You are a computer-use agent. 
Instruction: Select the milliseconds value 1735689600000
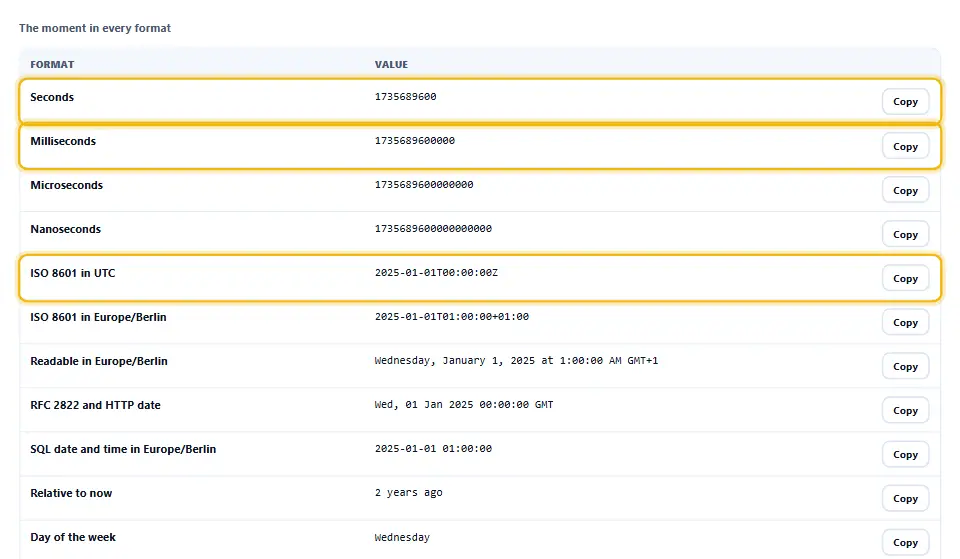pyautogui.click(x=414, y=141)
